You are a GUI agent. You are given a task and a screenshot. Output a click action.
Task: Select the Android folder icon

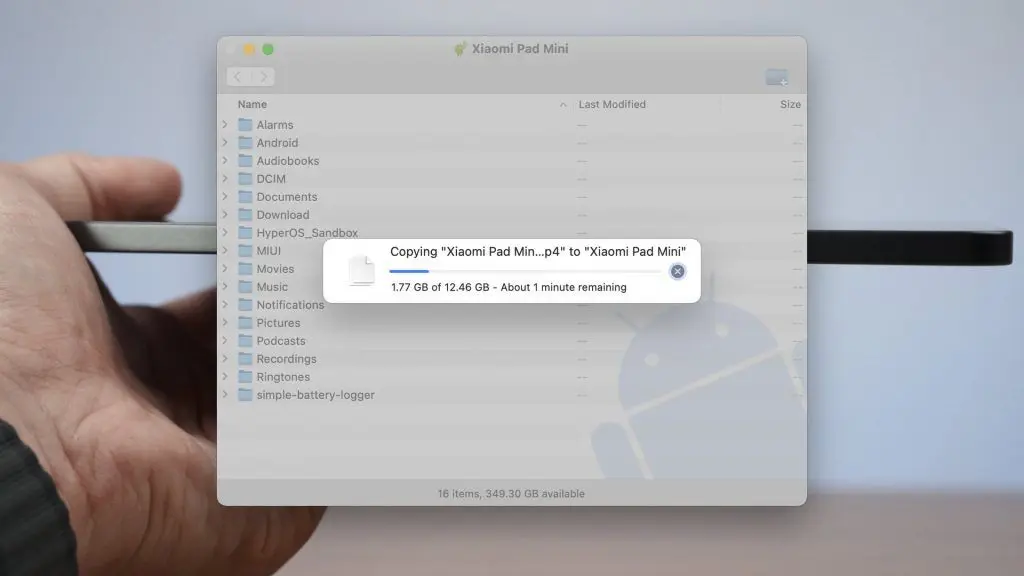(x=245, y=142)
